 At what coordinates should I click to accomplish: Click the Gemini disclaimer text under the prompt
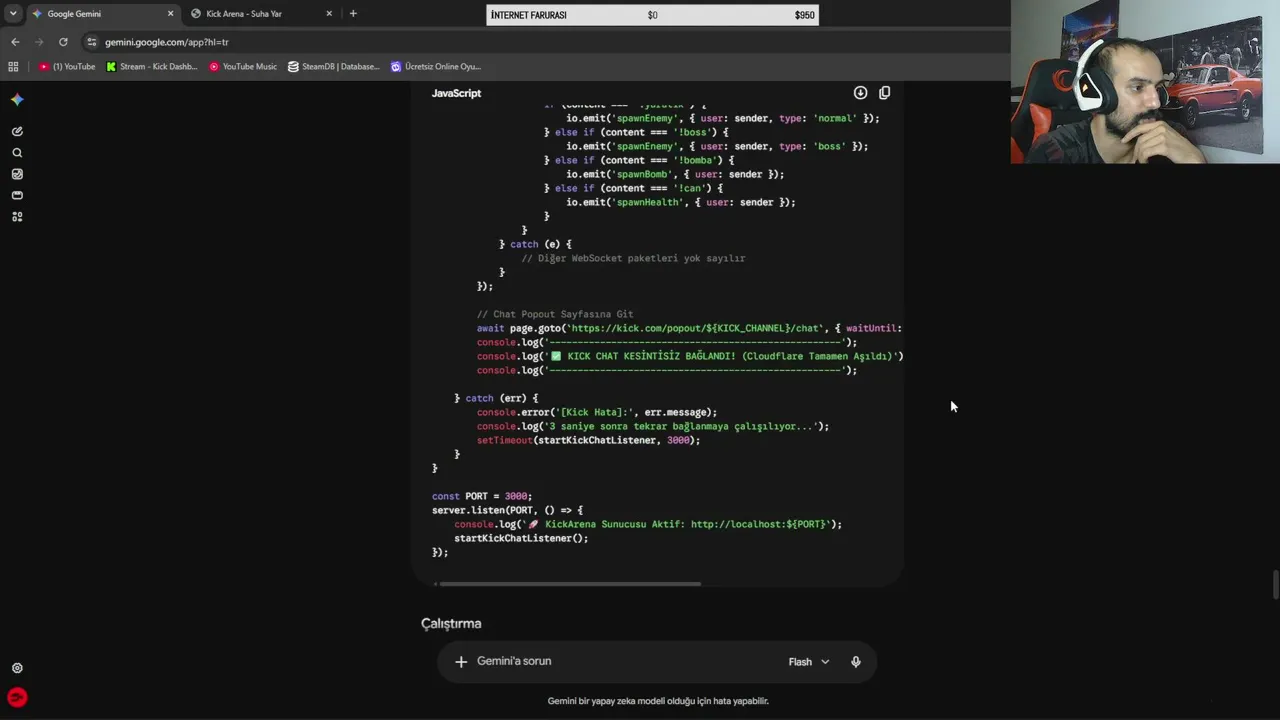click(658, 701)
